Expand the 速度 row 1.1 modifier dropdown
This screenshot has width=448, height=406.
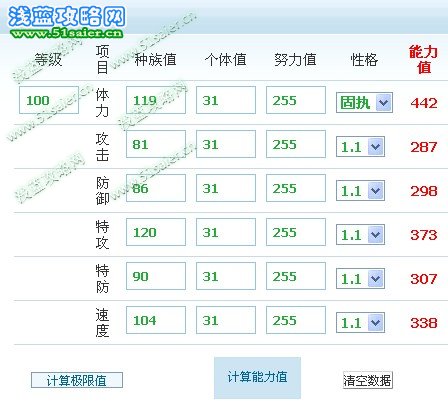(x=360, y=323)
